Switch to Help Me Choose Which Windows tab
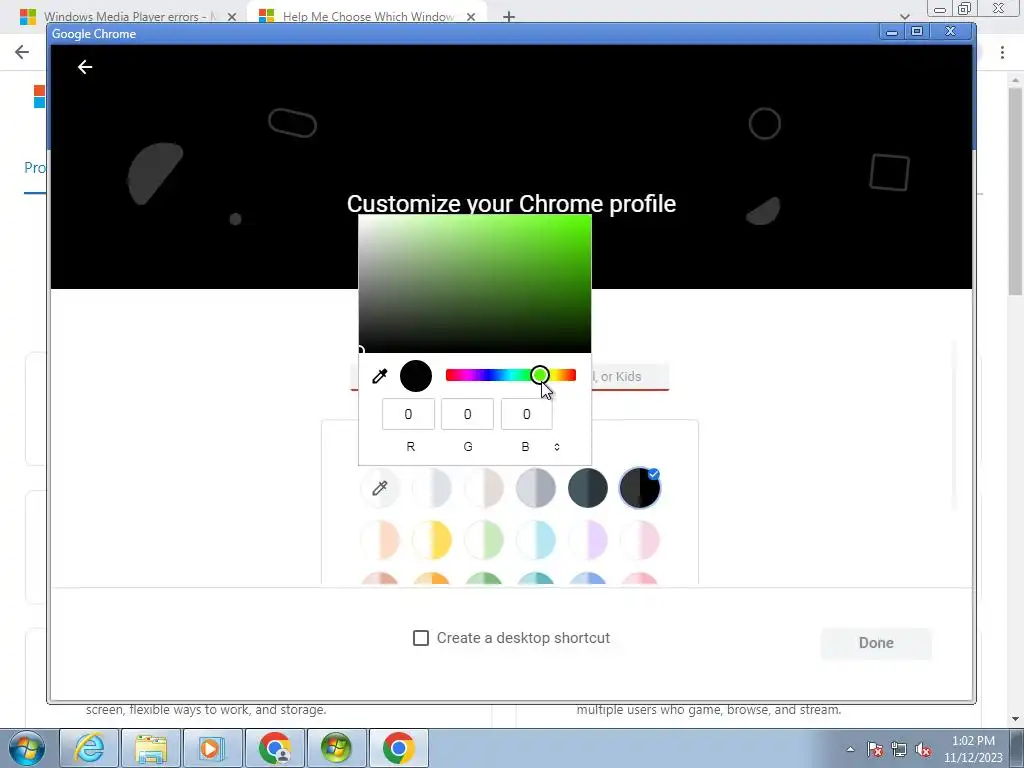Screen dimensions: 1024x768 pyautogui.click(x=368, y=17)
